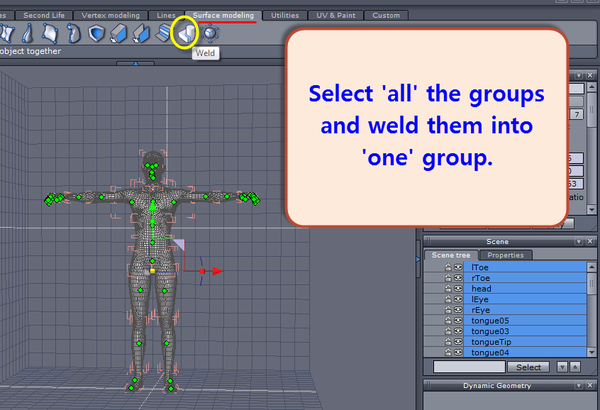Screen dimensions: 600x410
Task: Close the Scene panel
Action: (x=590, y=242)
